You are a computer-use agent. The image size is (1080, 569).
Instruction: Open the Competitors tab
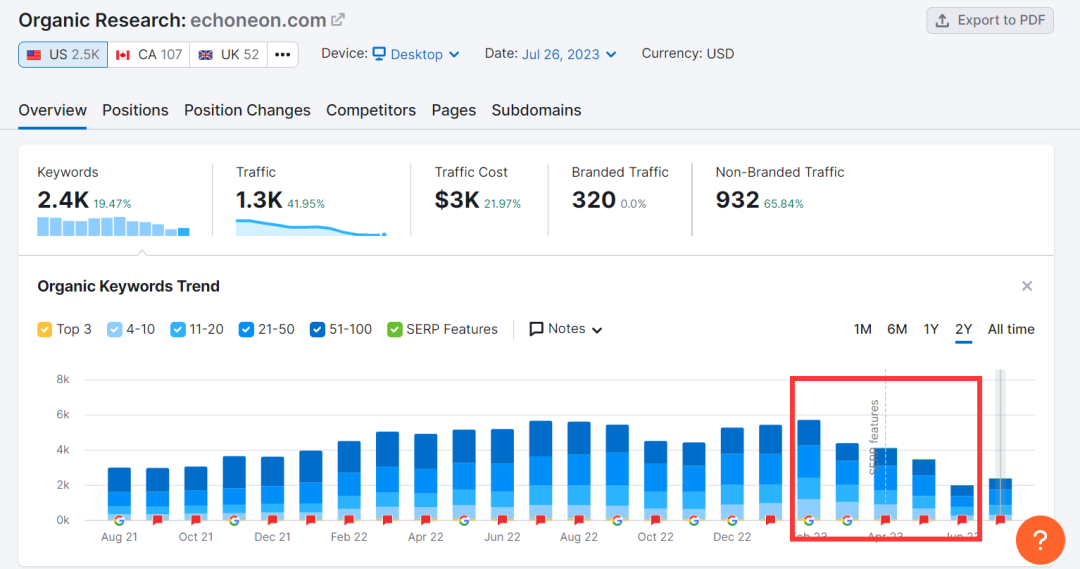(371, 110)
